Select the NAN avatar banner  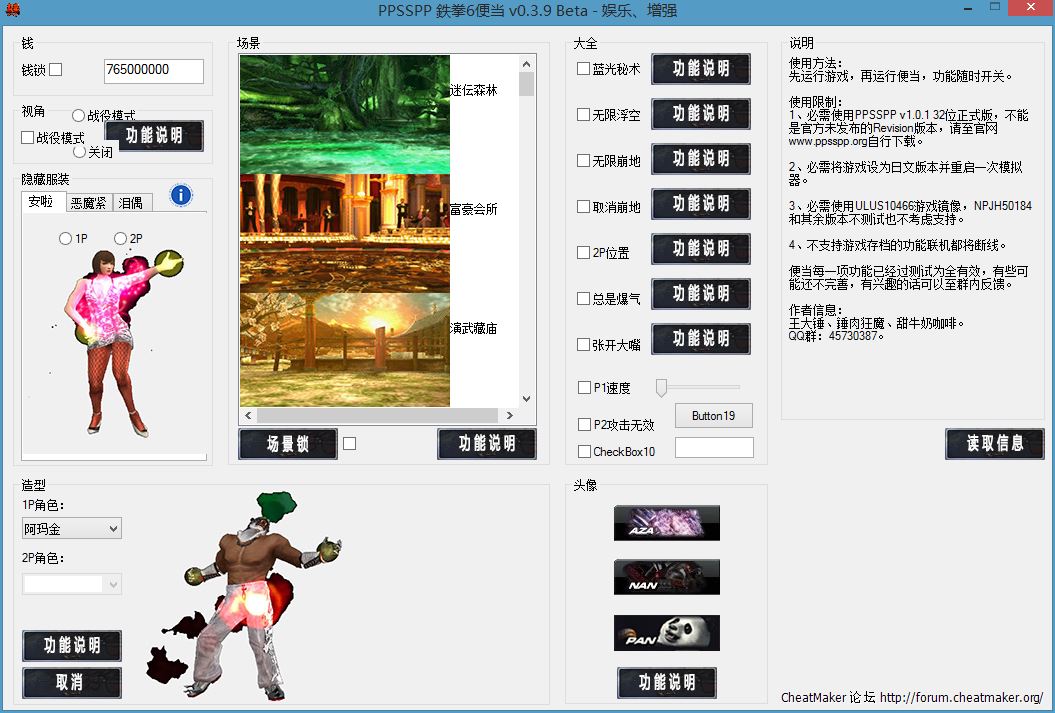point(666,578)
